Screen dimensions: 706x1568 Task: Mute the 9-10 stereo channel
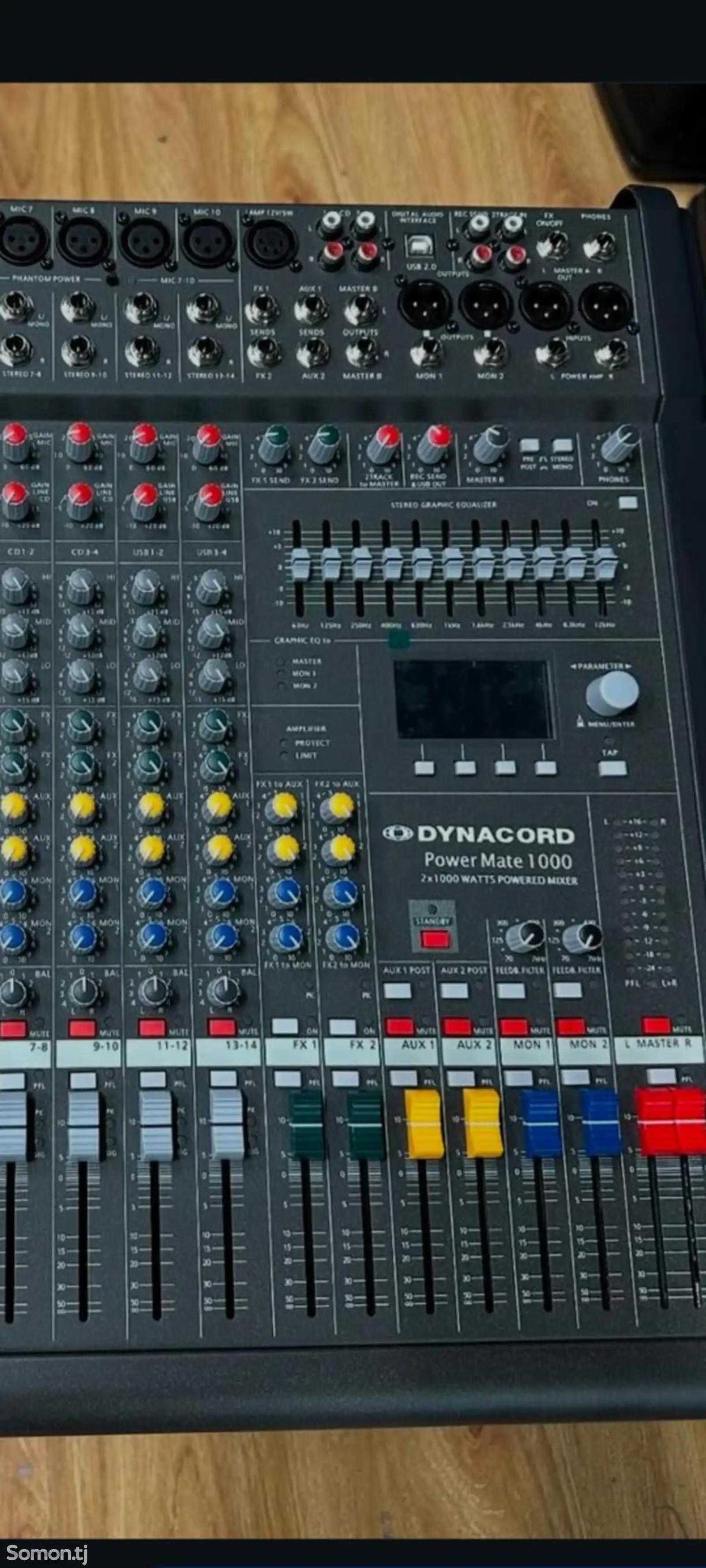tap(82, 1028)
